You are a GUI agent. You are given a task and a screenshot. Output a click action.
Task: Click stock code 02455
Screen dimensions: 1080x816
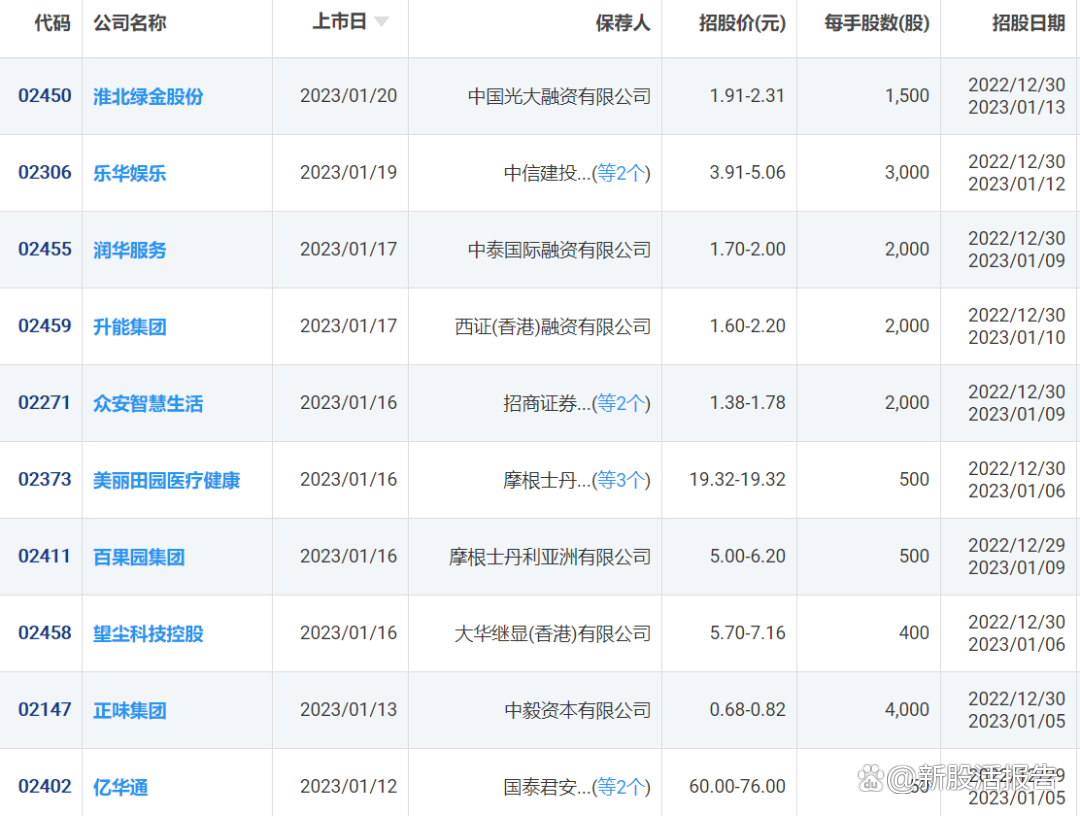pos(45,249)
